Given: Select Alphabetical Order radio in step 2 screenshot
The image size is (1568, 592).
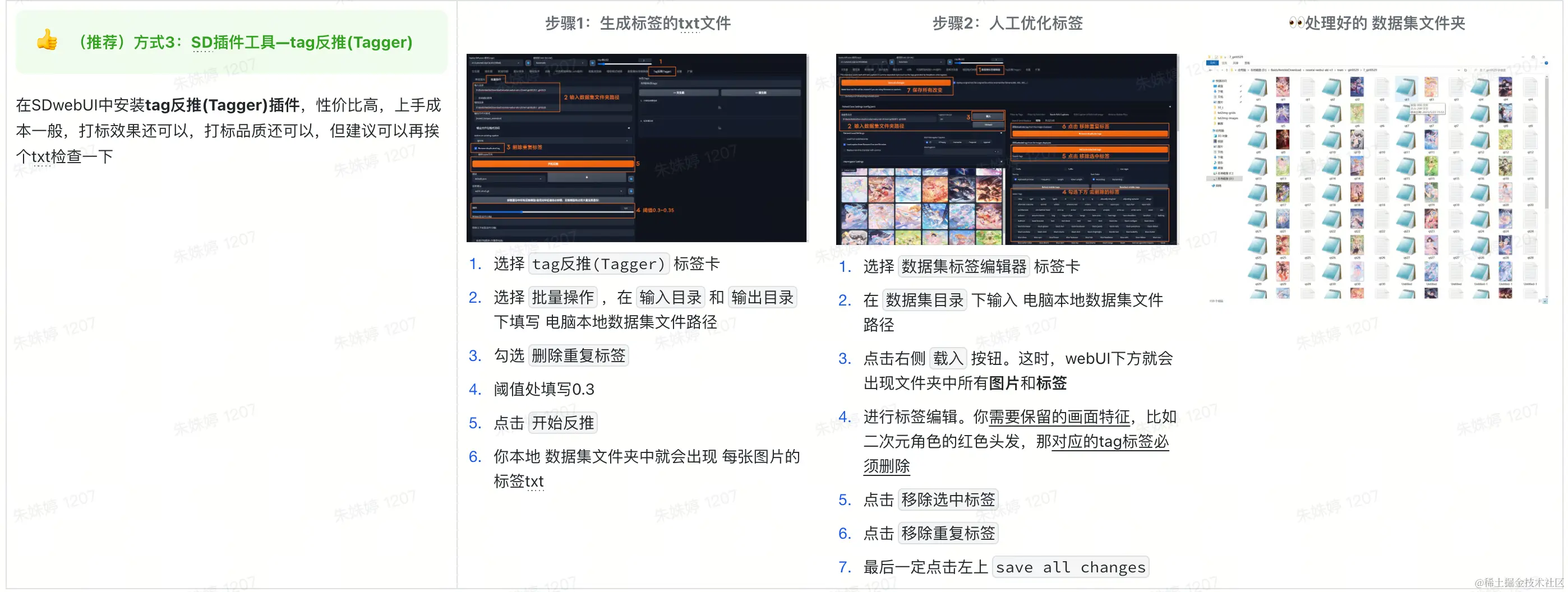Looking at the screenshot, I should click(x=1015, y=179).
